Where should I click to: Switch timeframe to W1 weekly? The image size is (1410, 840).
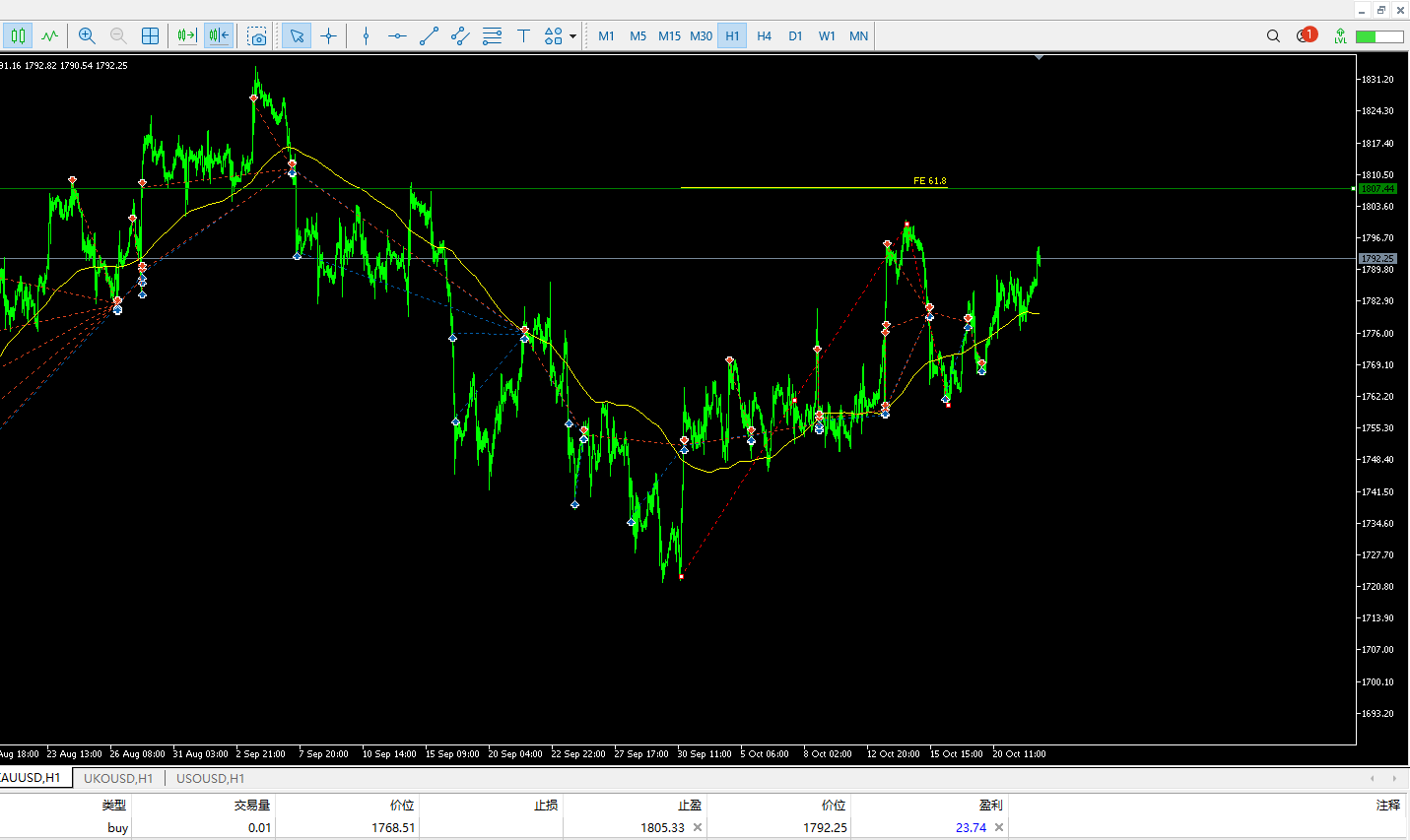click(x=827, y=36)
